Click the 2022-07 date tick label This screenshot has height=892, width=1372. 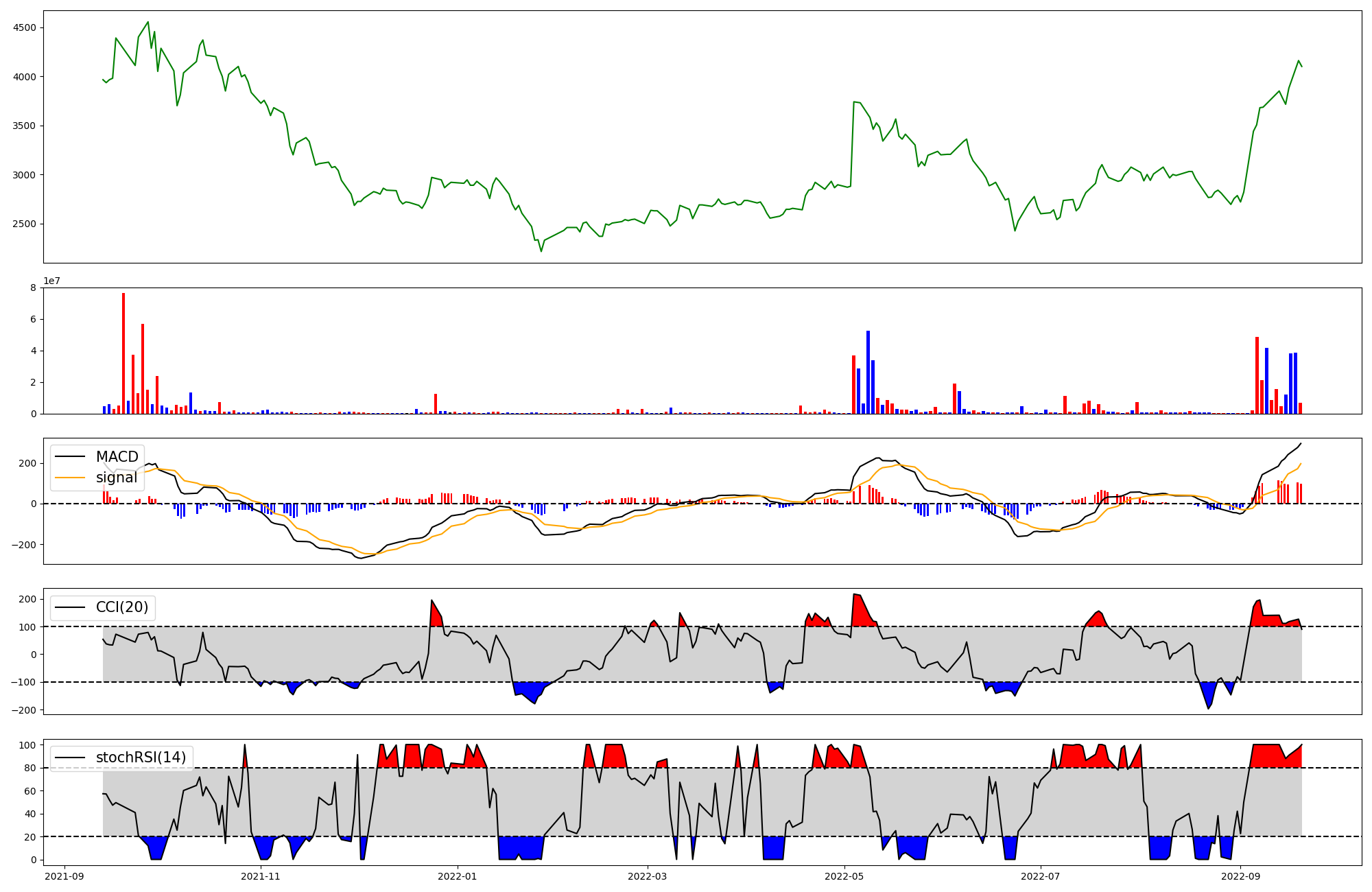[1040, 876]
